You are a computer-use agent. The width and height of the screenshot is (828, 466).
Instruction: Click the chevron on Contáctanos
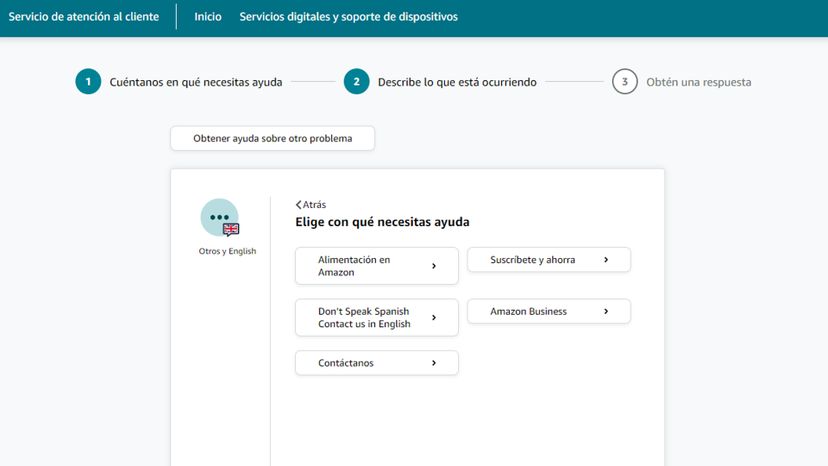pos(434,363)
